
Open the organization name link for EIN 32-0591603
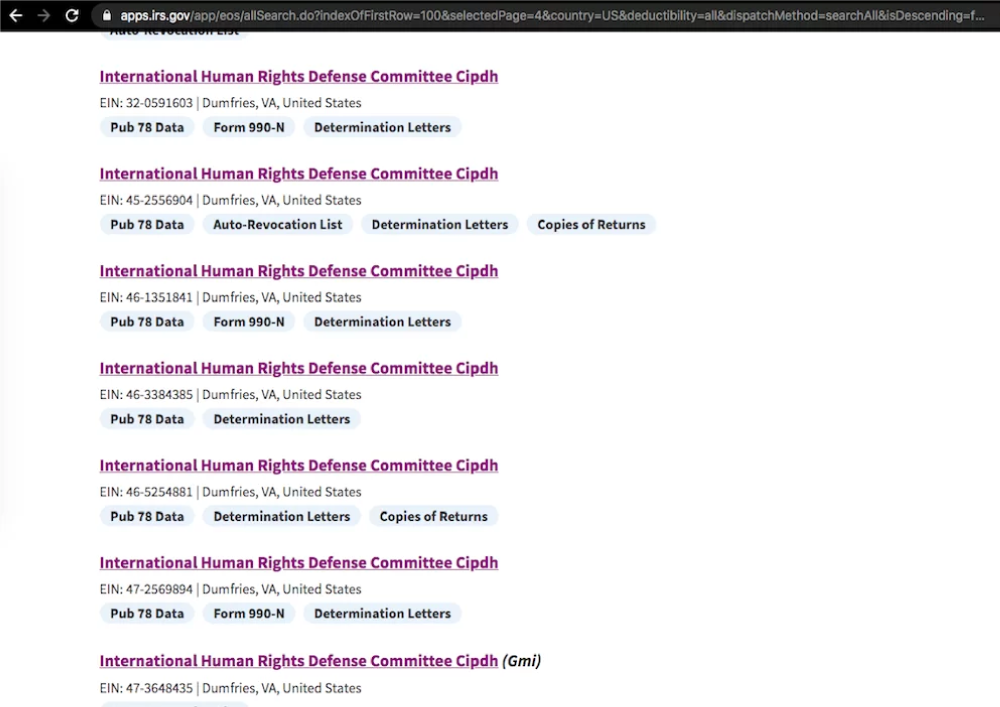[x=298, y=77]
